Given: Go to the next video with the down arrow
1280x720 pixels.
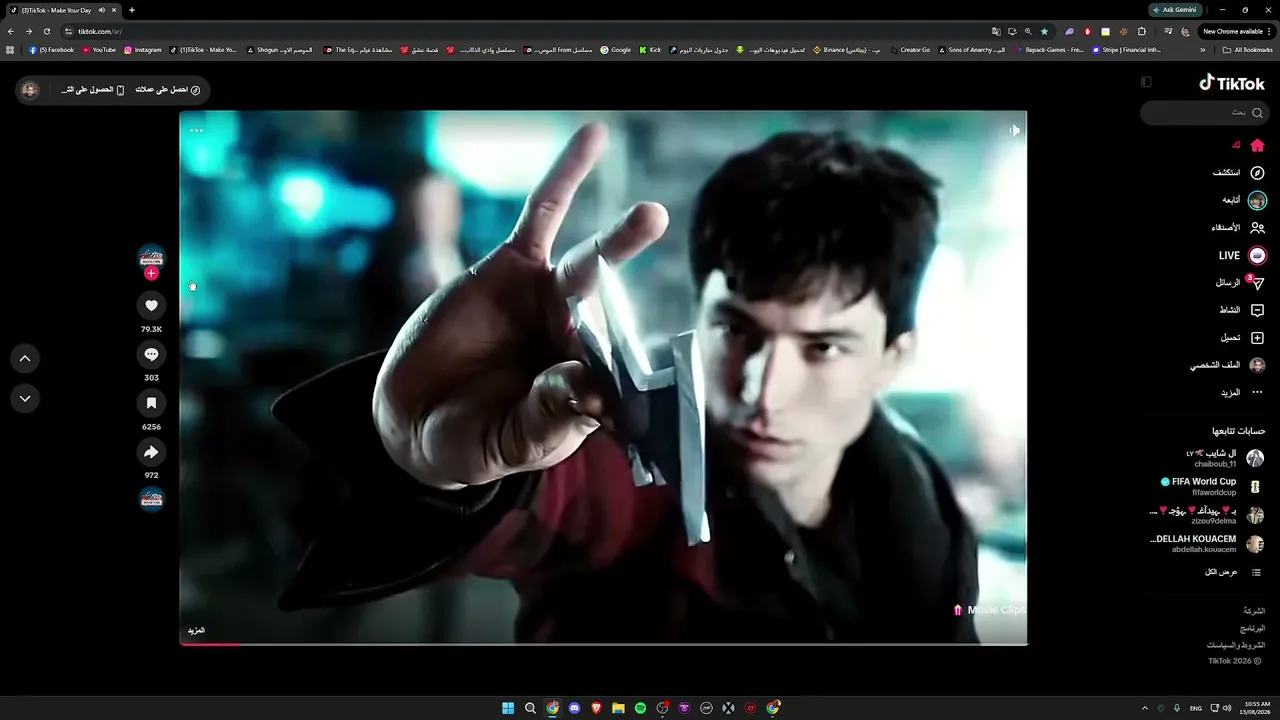Looking at the screenshot, I should point(25,398).
